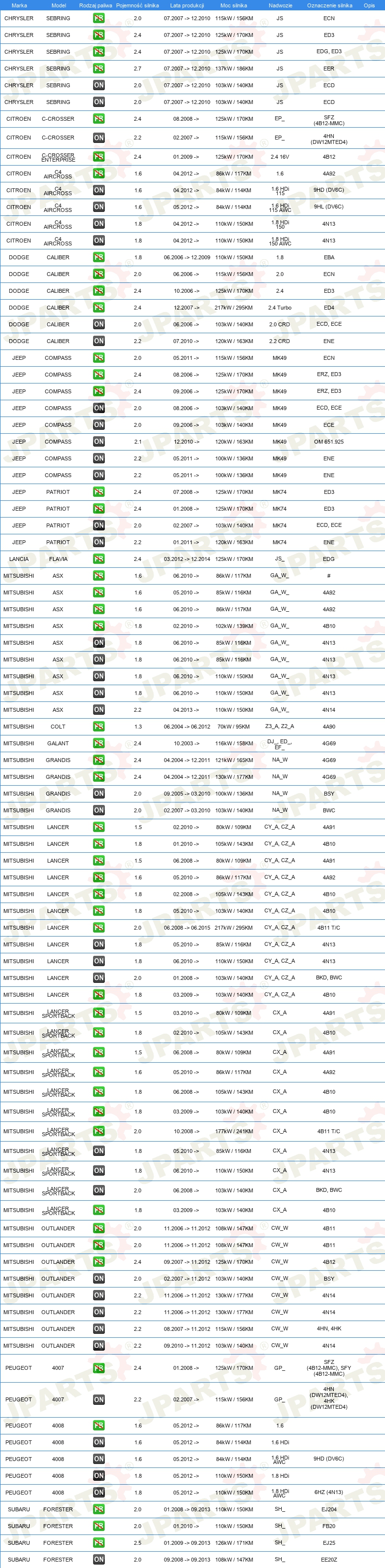
Task: Click the Pojemność silnika column header
Action: 137,5
